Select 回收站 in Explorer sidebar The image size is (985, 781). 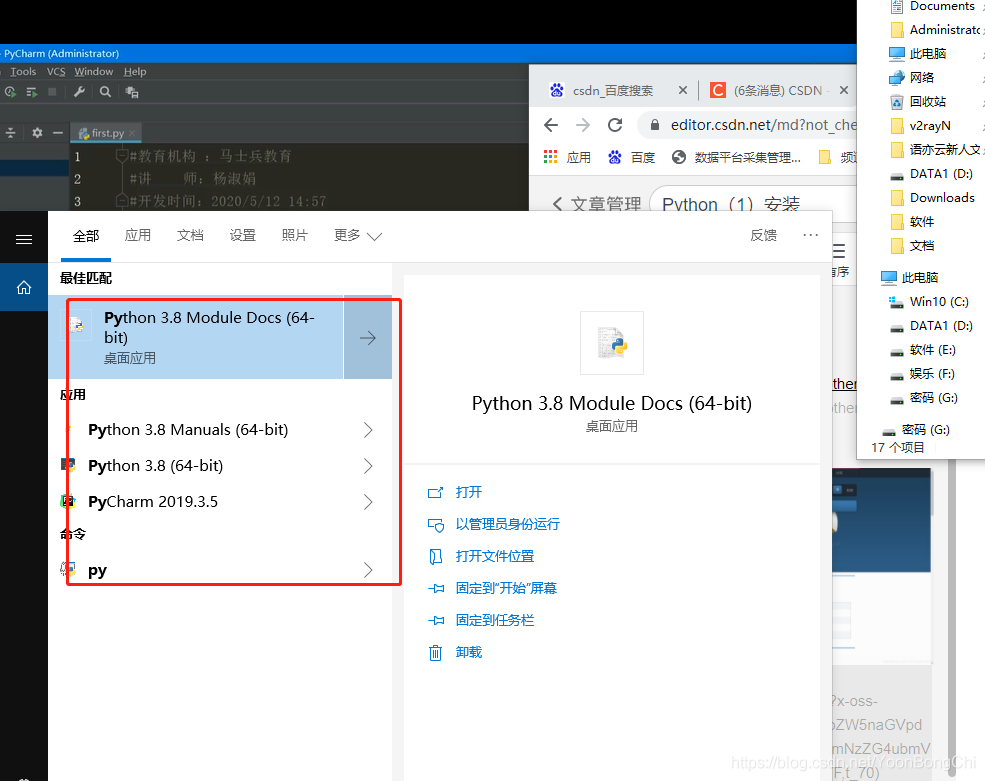918,101
